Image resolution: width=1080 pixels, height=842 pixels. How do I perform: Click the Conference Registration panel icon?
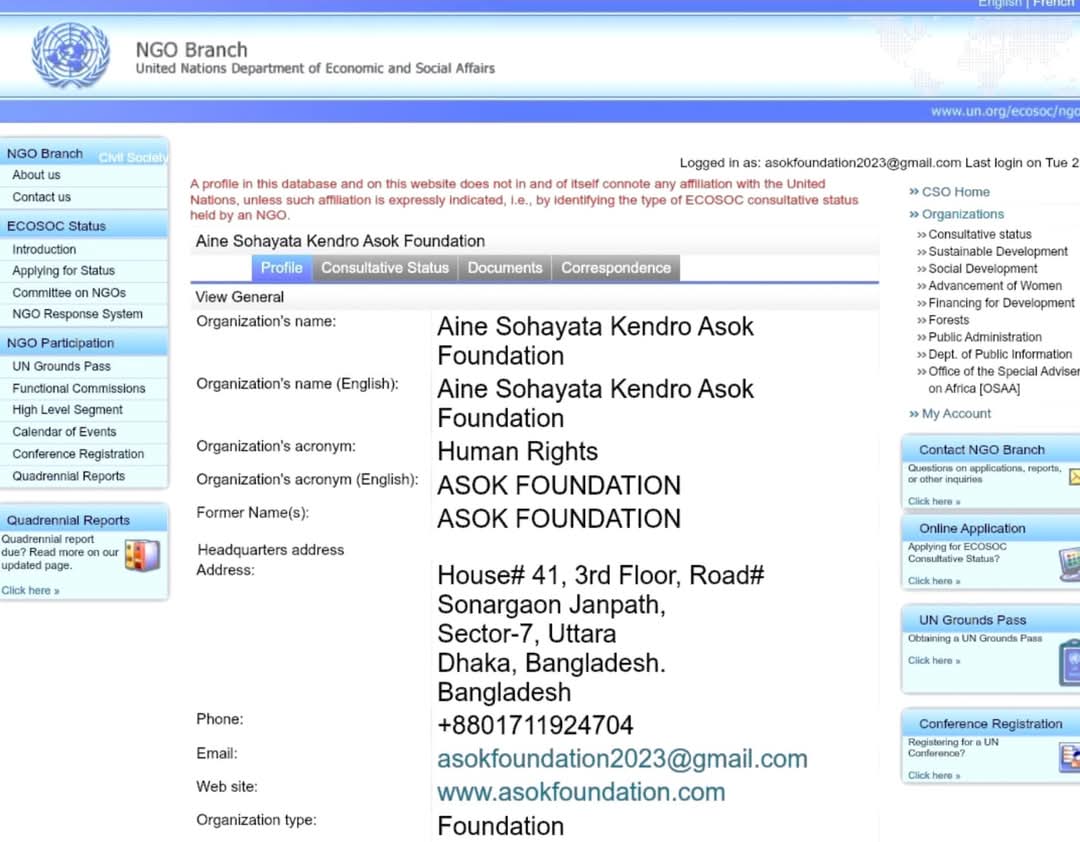(x=1068, y=757)
